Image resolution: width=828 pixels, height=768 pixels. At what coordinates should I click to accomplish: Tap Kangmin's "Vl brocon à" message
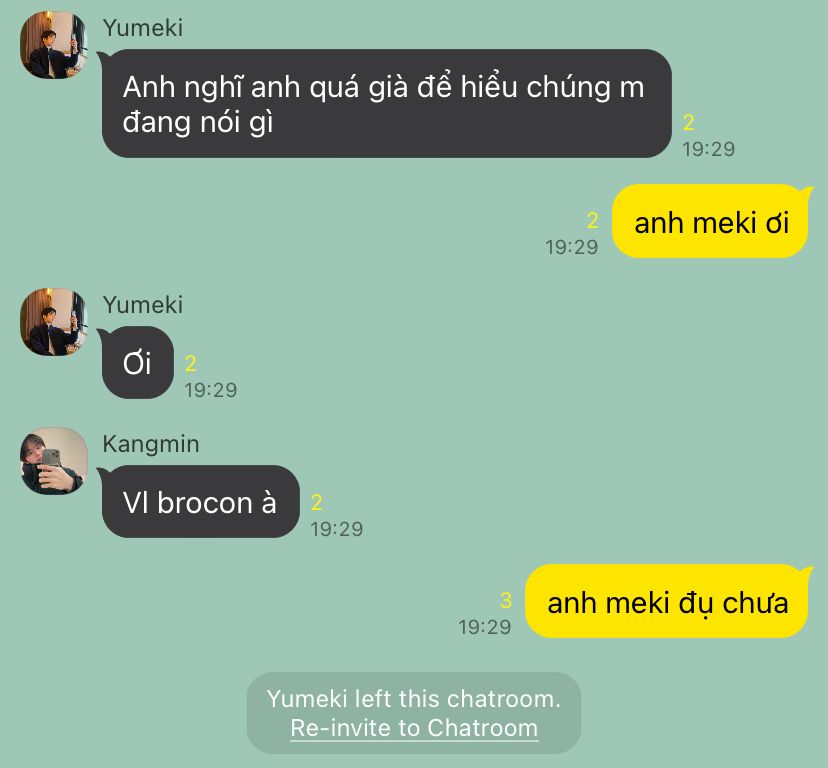point(200,502)
